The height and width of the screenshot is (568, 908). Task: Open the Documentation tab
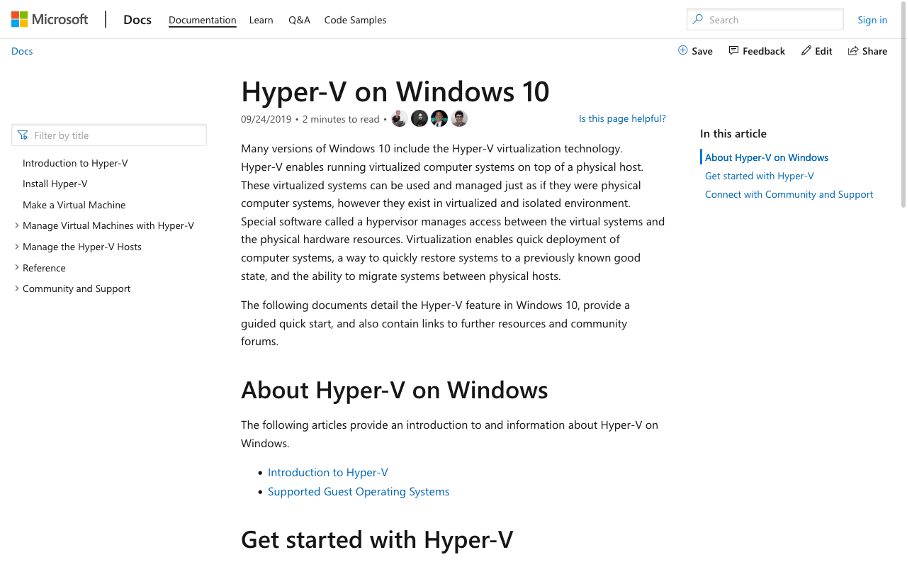click(x=202, y=20)
